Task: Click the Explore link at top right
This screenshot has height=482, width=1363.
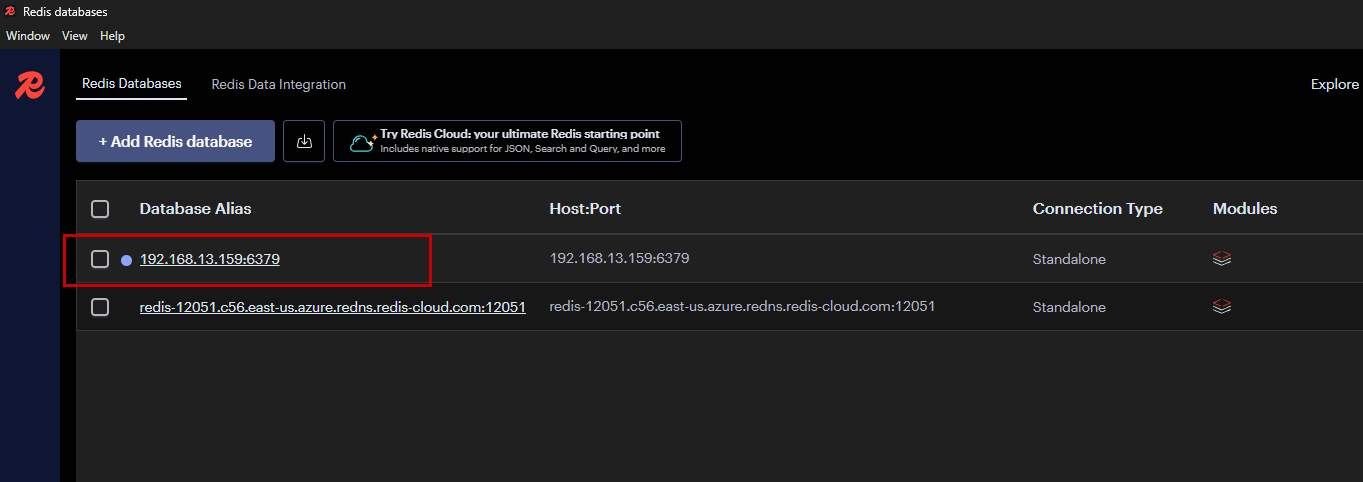Action: pyautogui.click(x=1335, y=84)
